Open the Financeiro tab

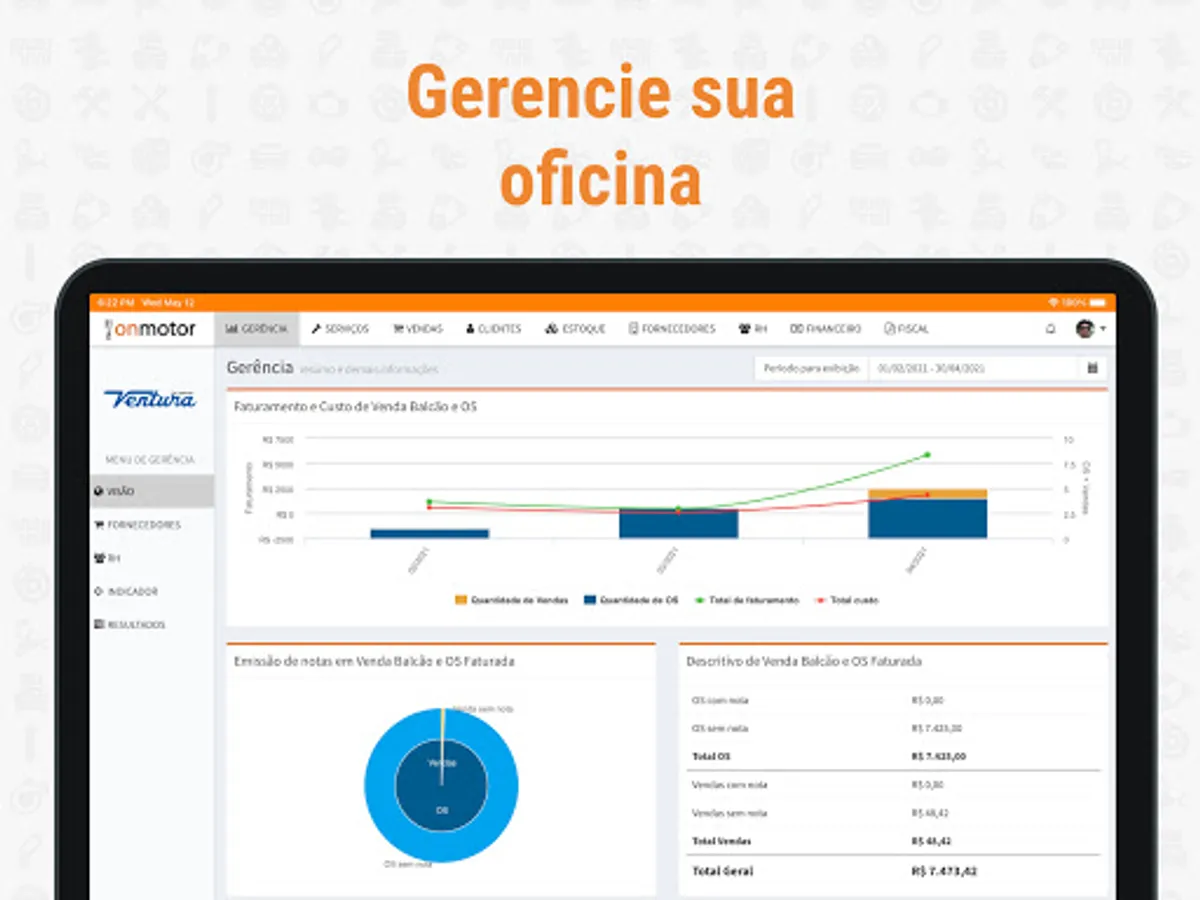click(825, 329)
